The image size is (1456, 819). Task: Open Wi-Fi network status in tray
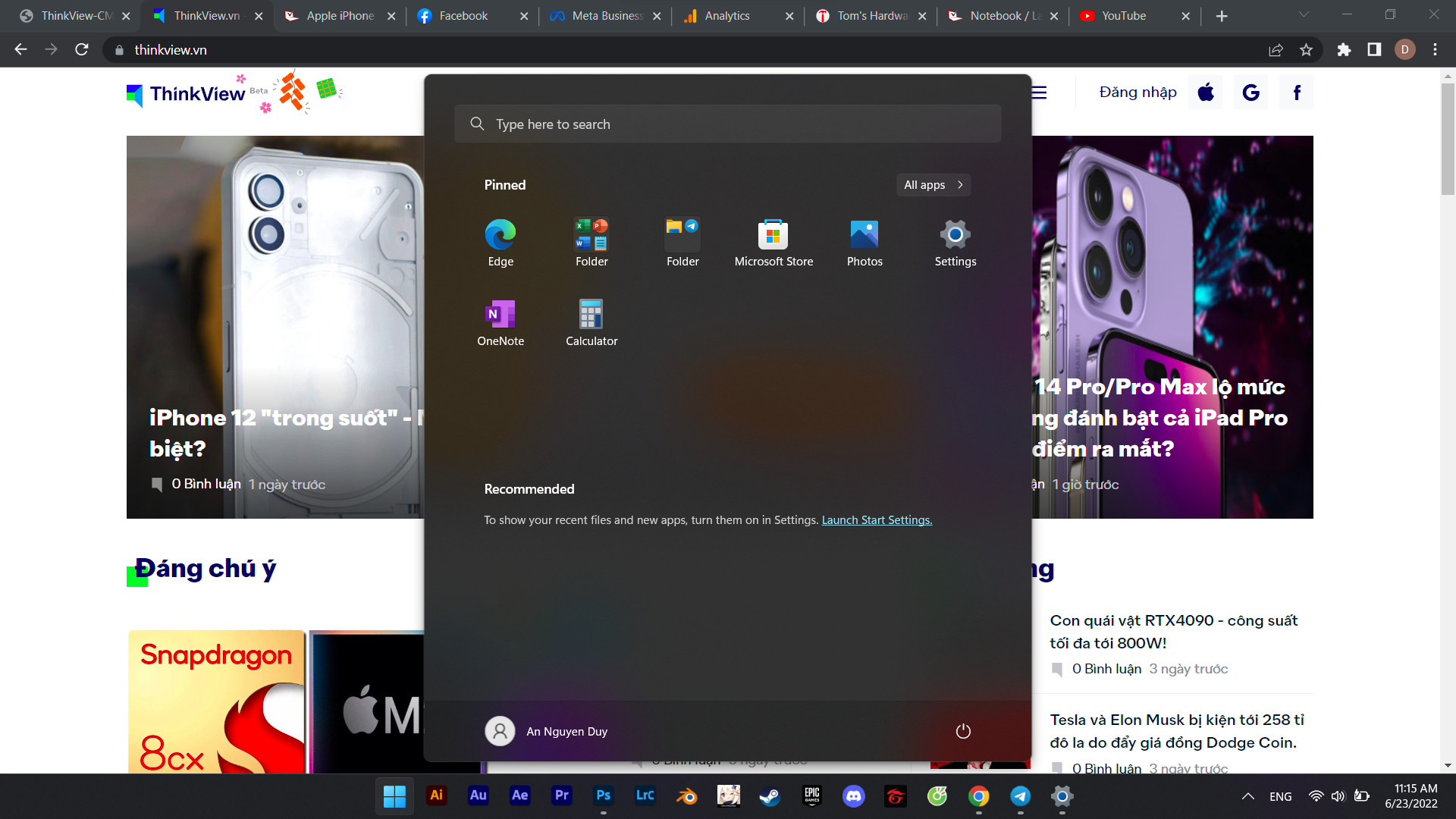click(x=1316, y=796)
